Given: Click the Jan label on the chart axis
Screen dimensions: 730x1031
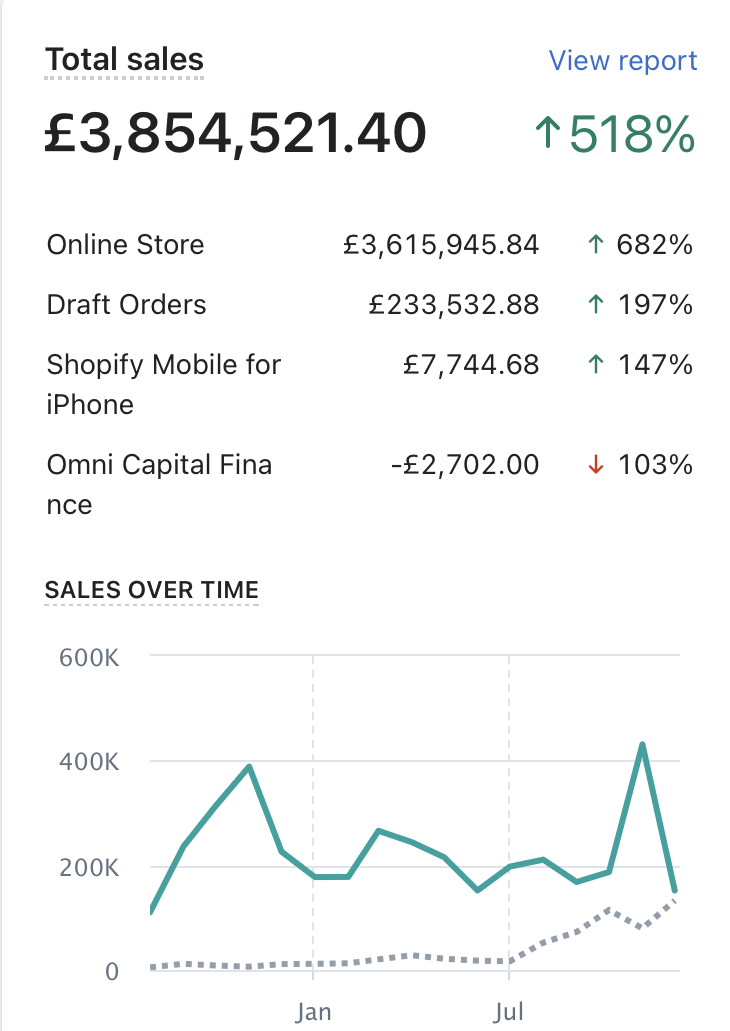Looking at the screenshot, I should point(313,1011).
